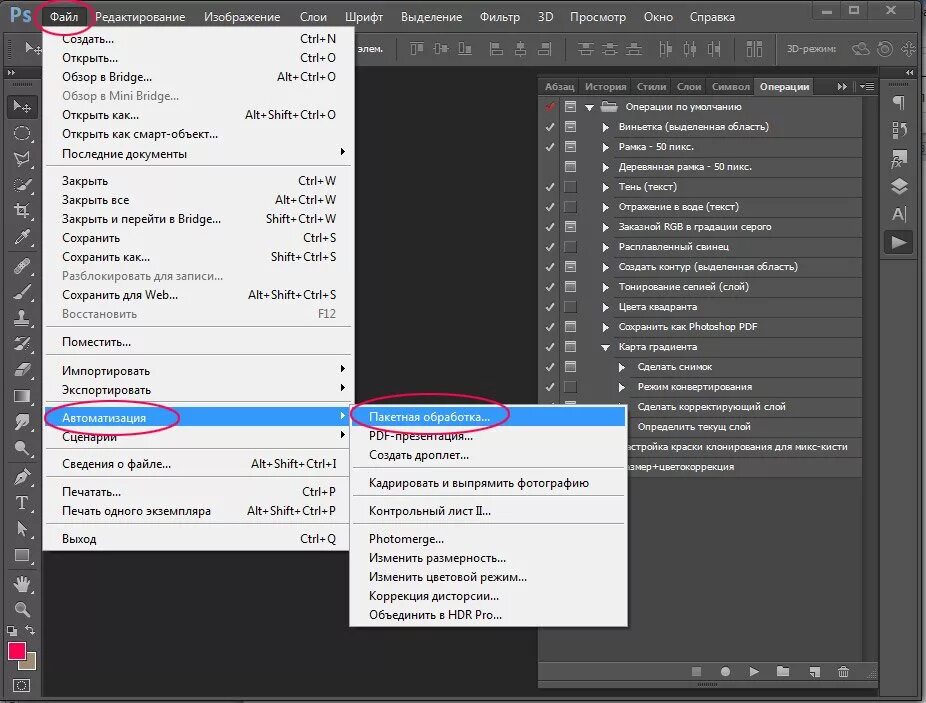
Task: Collapse the Операции по умолчанию set
Action: point(589,108)
